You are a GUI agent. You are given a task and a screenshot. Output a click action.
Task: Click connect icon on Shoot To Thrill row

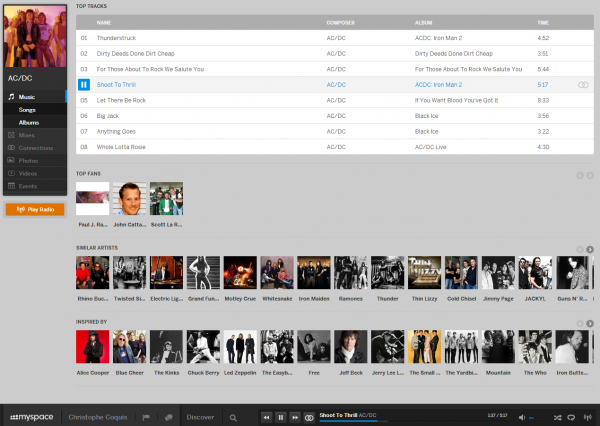coord(583,85)
